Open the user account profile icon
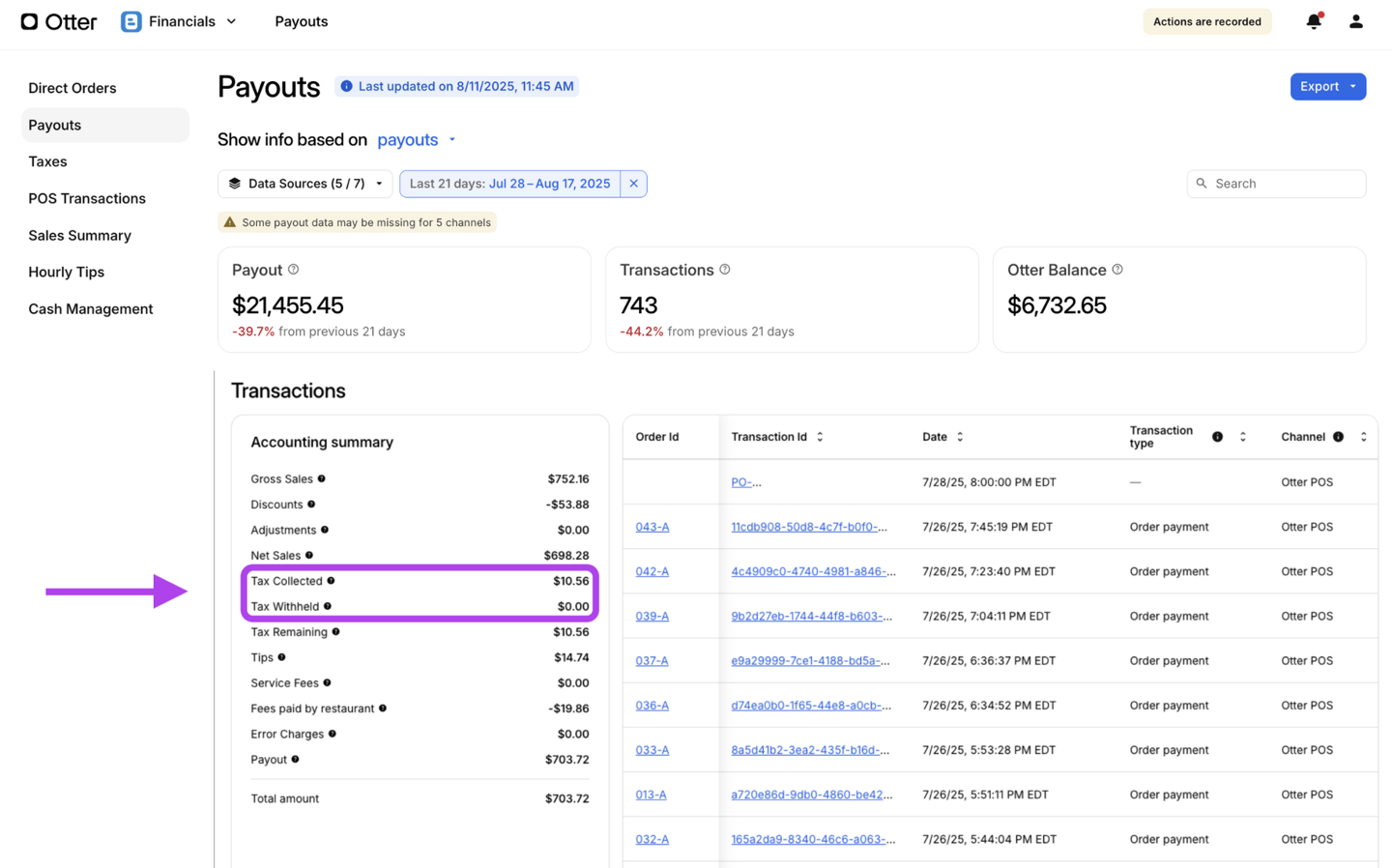 1355,21
